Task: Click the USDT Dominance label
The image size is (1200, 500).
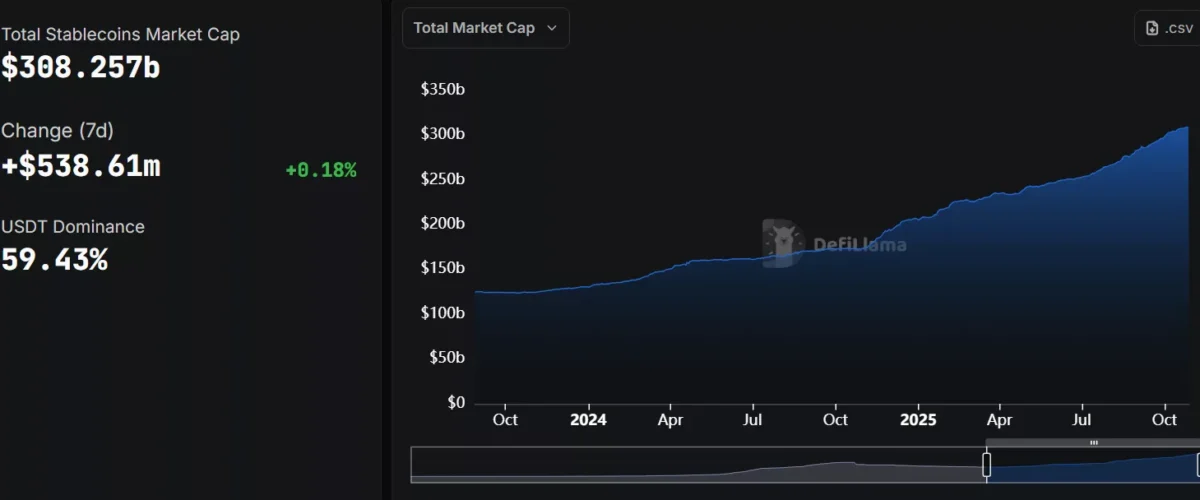Action: click(x=73, y=227)
